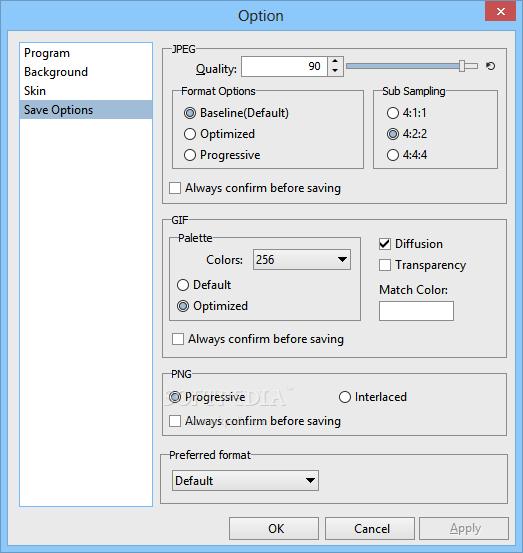Open the Skin settings page
This screenshot has height=553, width=523.
click(x=86, y=91)
